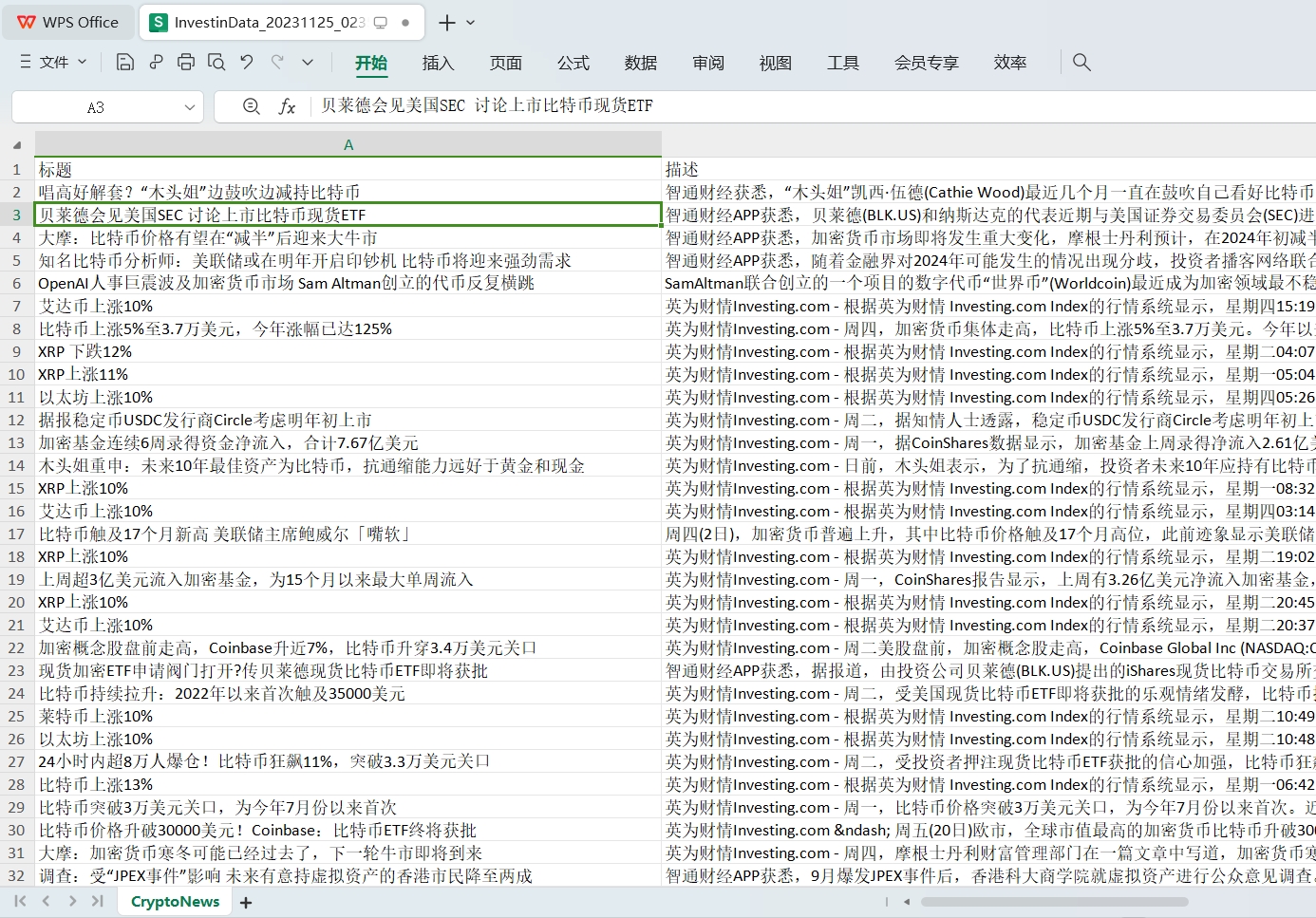Viewport: 1316px width, 918px height.
Task: Click the hamburger menu icon next to 文件
Action: click(x=26, y=62)
